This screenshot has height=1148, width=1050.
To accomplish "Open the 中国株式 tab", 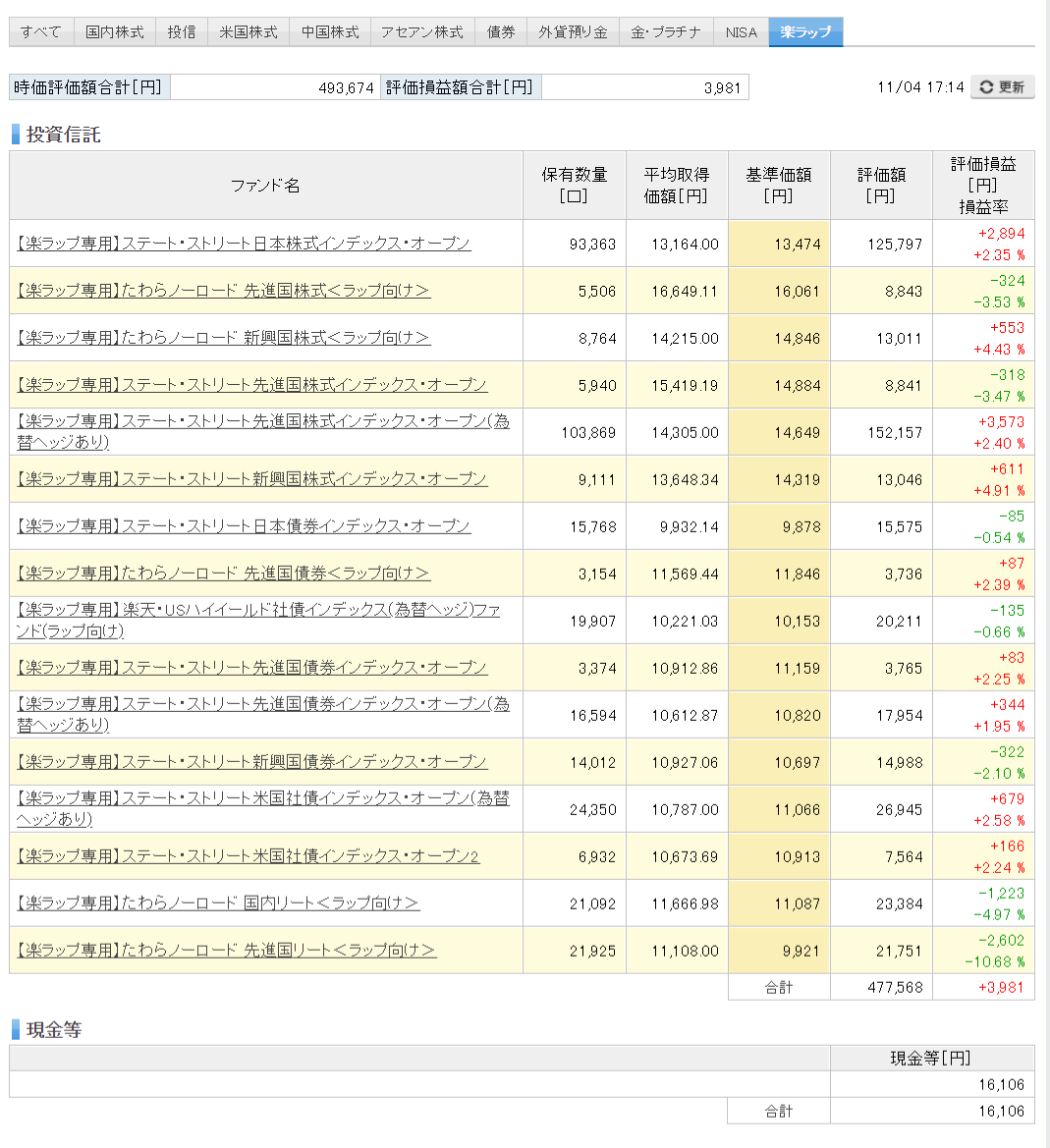I will [330, 32].
